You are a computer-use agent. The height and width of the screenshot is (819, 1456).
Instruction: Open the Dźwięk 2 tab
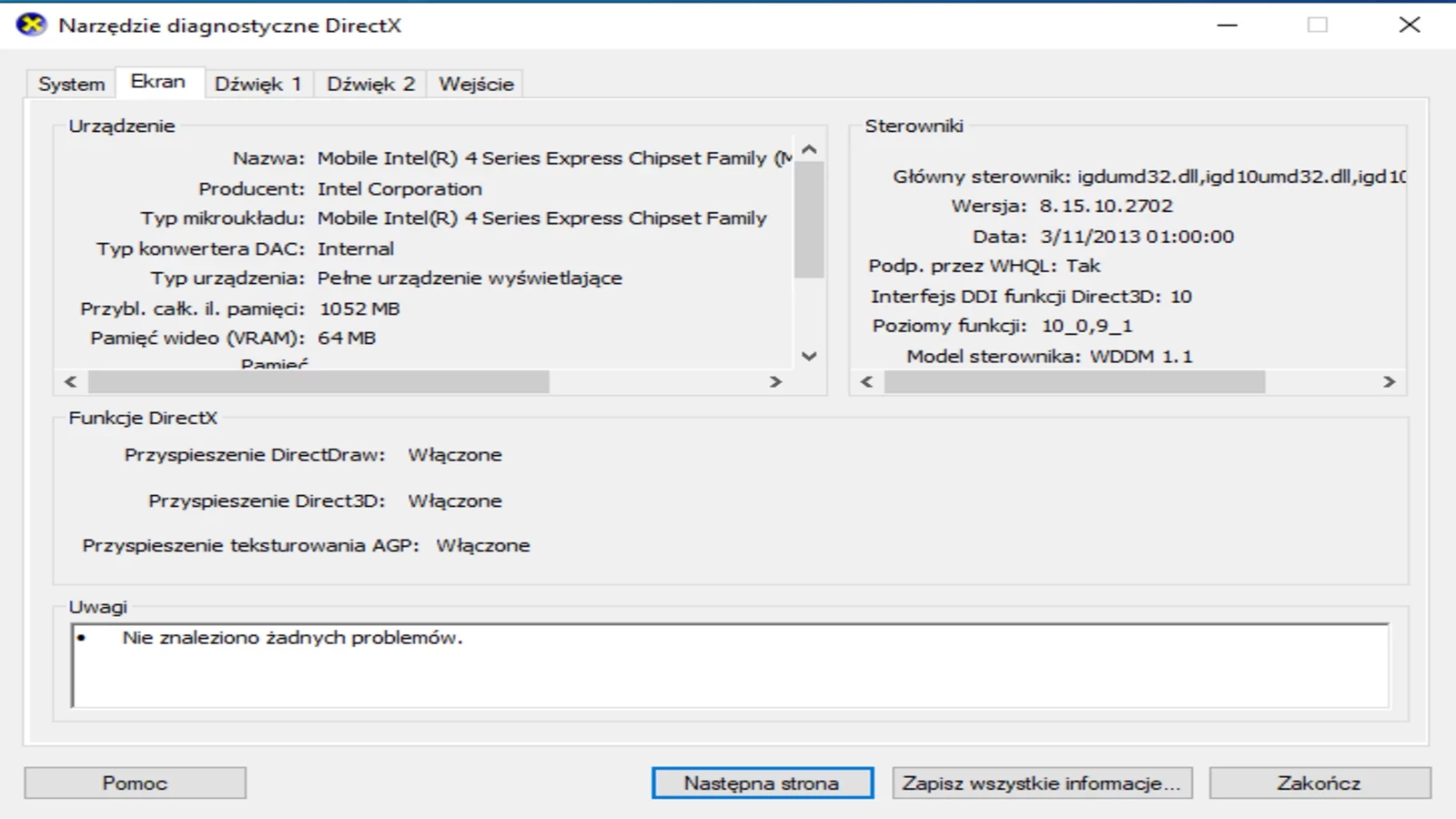click(x=370, y=84)
